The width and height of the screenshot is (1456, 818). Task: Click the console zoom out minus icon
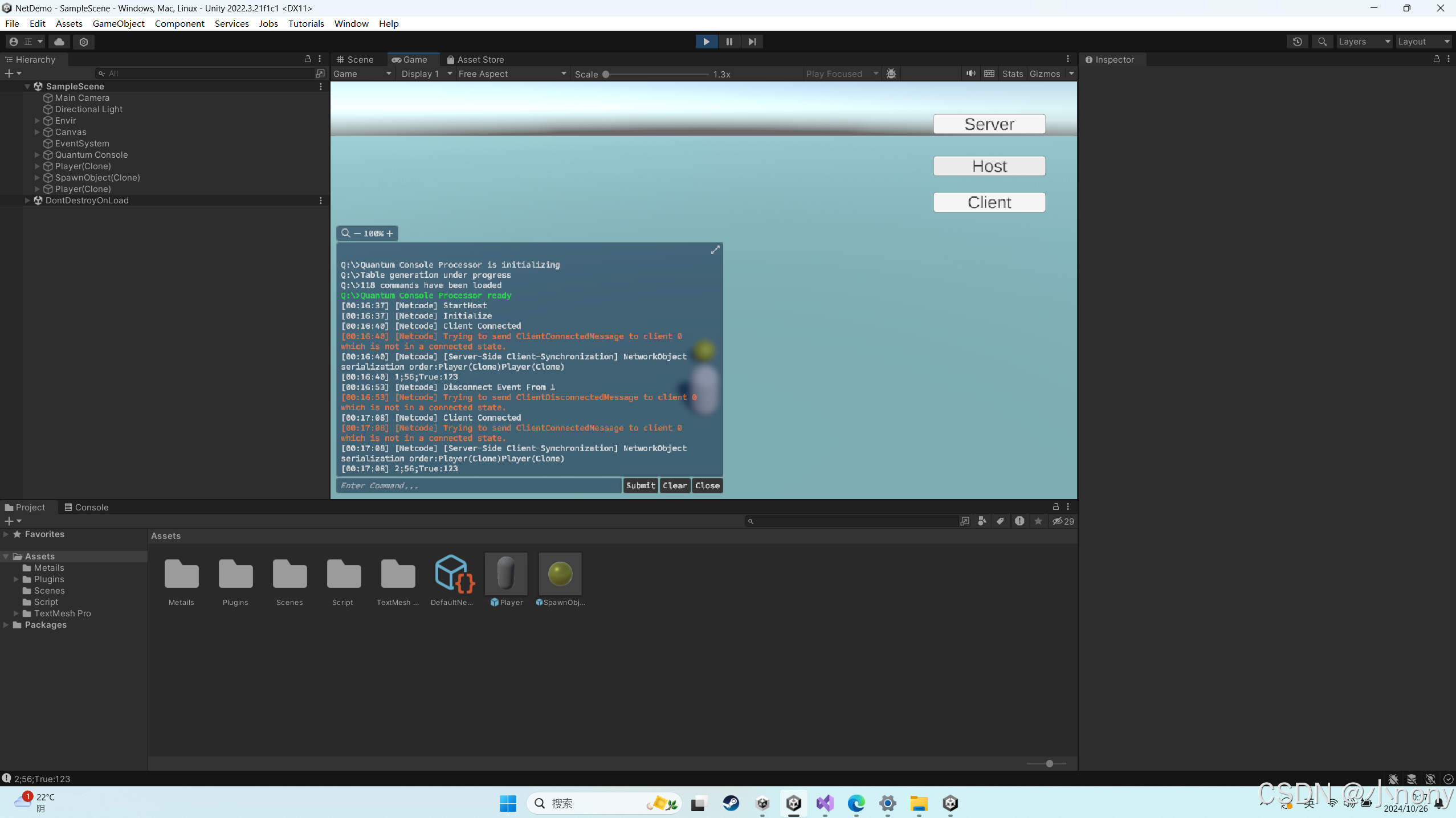click(357, 234)
